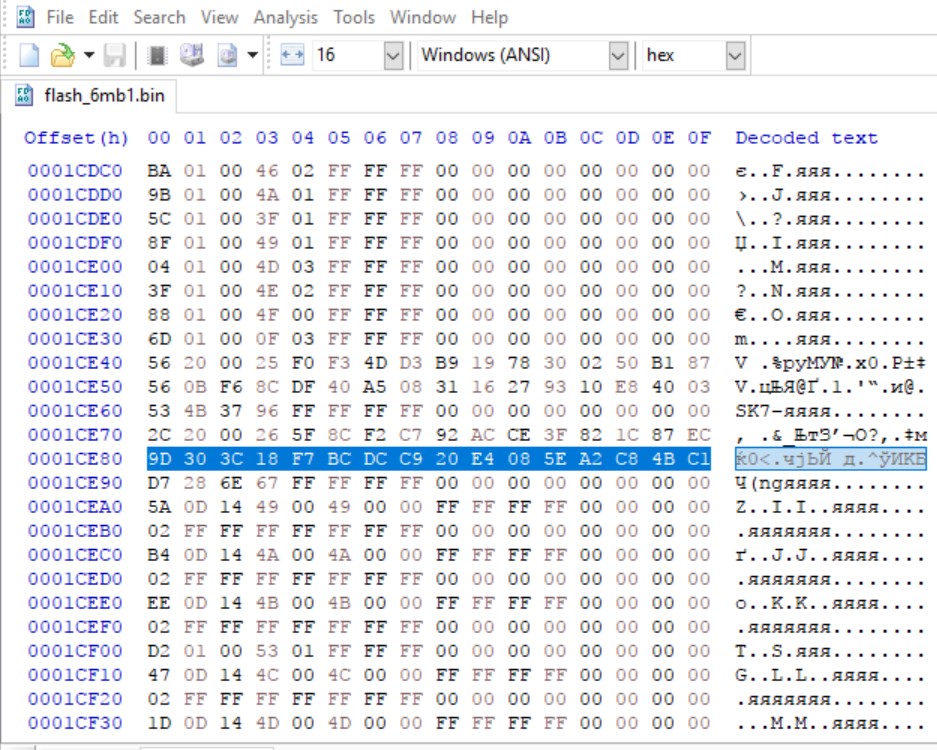The width and height of the screenshot is (937, 750).
Task: Click offset 0001CE80 in the offset column
Action: pos(75,459)
